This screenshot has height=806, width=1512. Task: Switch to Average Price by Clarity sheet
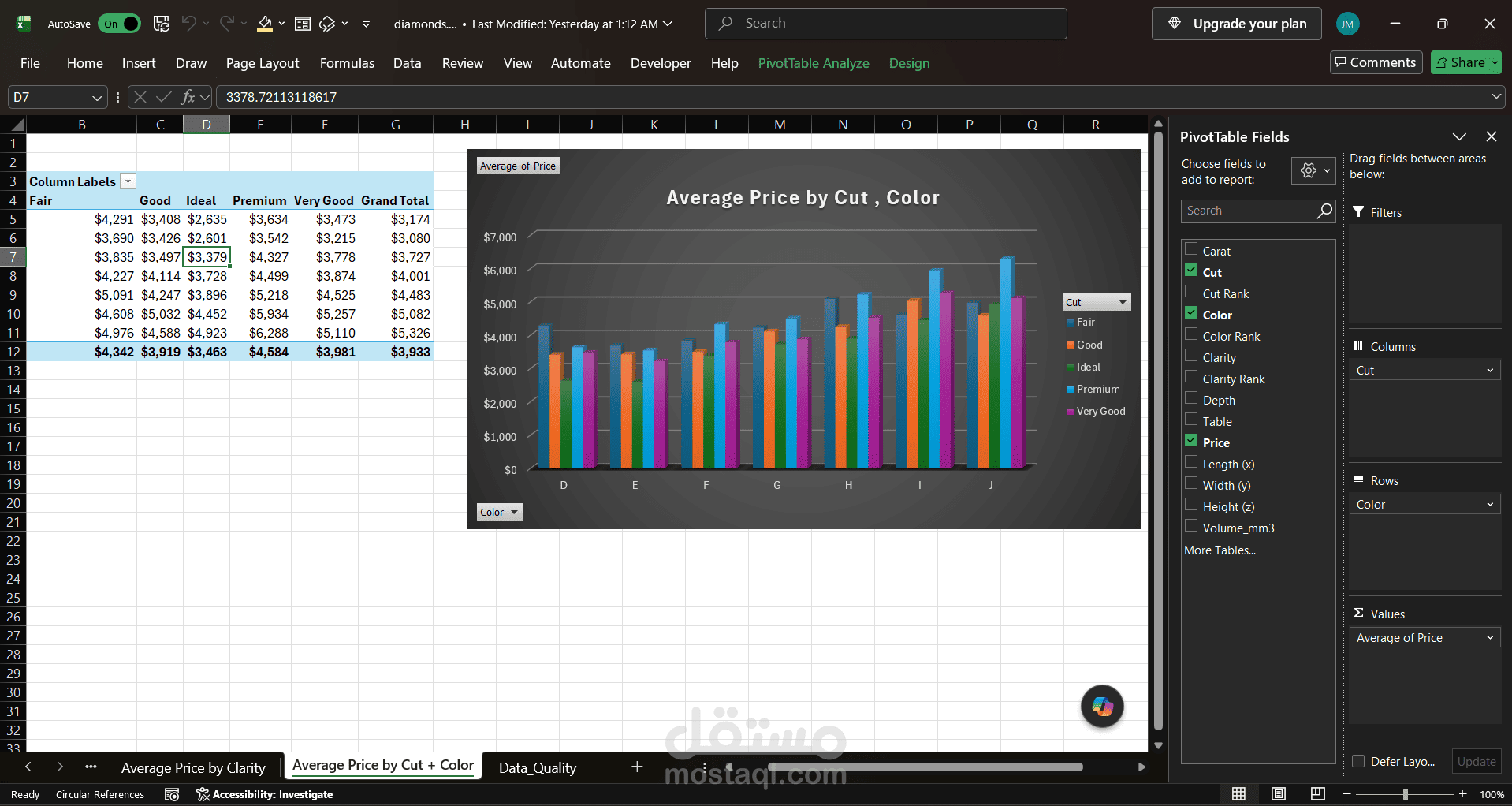coord(193,767)
